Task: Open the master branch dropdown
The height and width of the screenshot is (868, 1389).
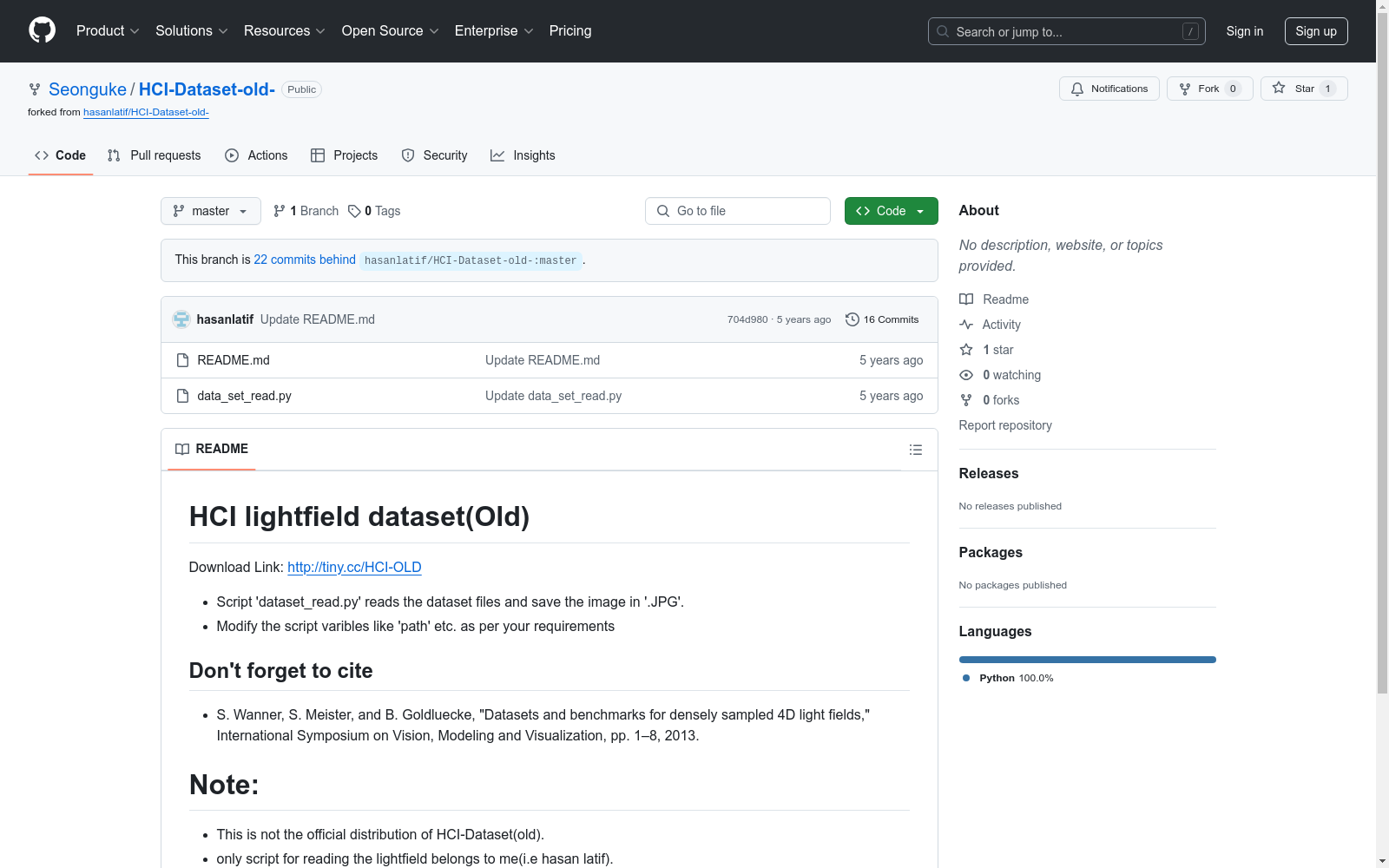Action: (x=211, y=211)
